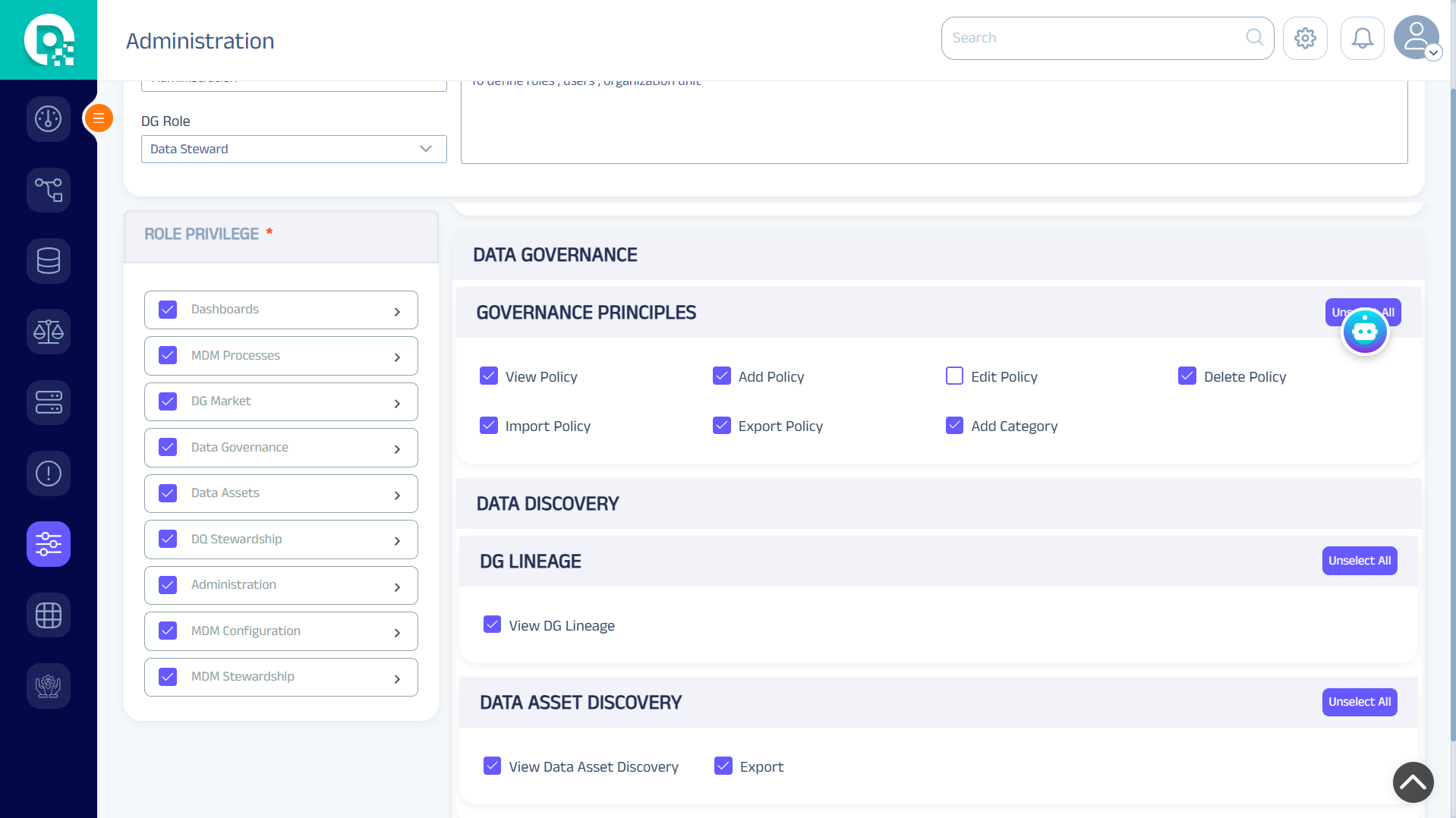Click the workflow hierarchy sidebar icon
Image resolution: width=1456 pixels, height=818 pixels.
coord(49,190)
